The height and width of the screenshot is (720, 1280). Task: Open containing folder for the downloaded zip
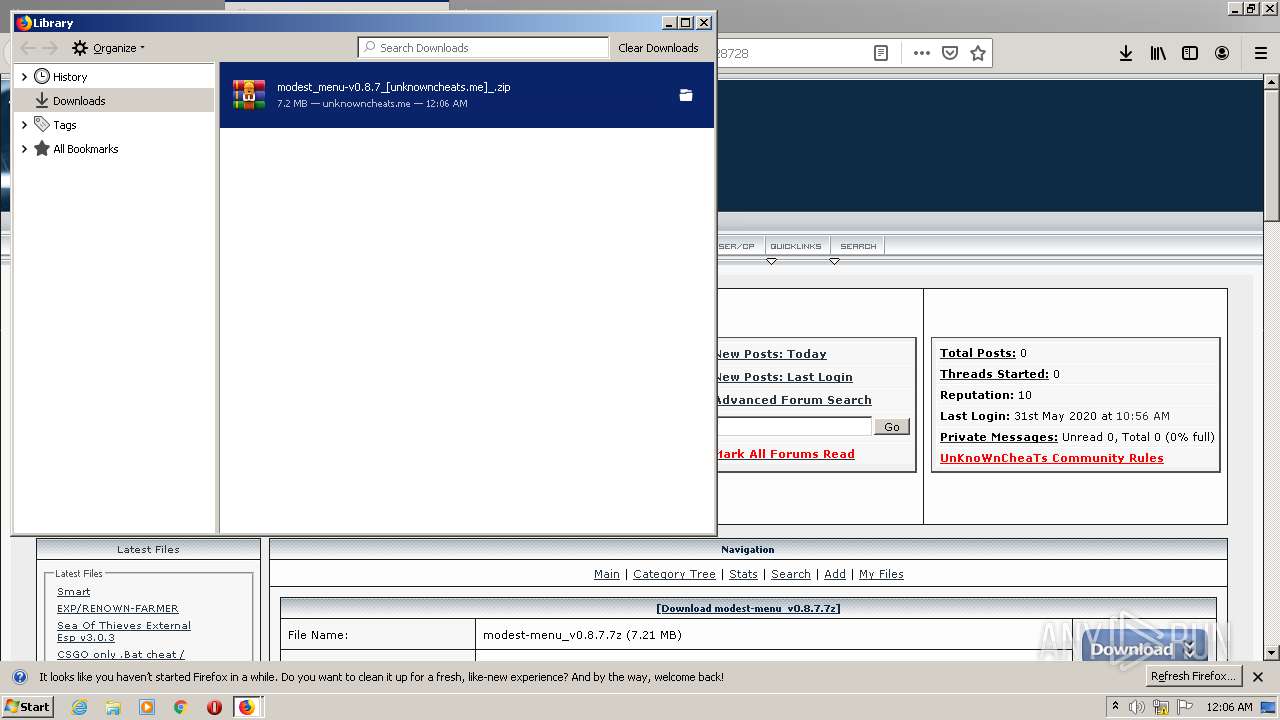pyautogui.click(x=686, y=95)
